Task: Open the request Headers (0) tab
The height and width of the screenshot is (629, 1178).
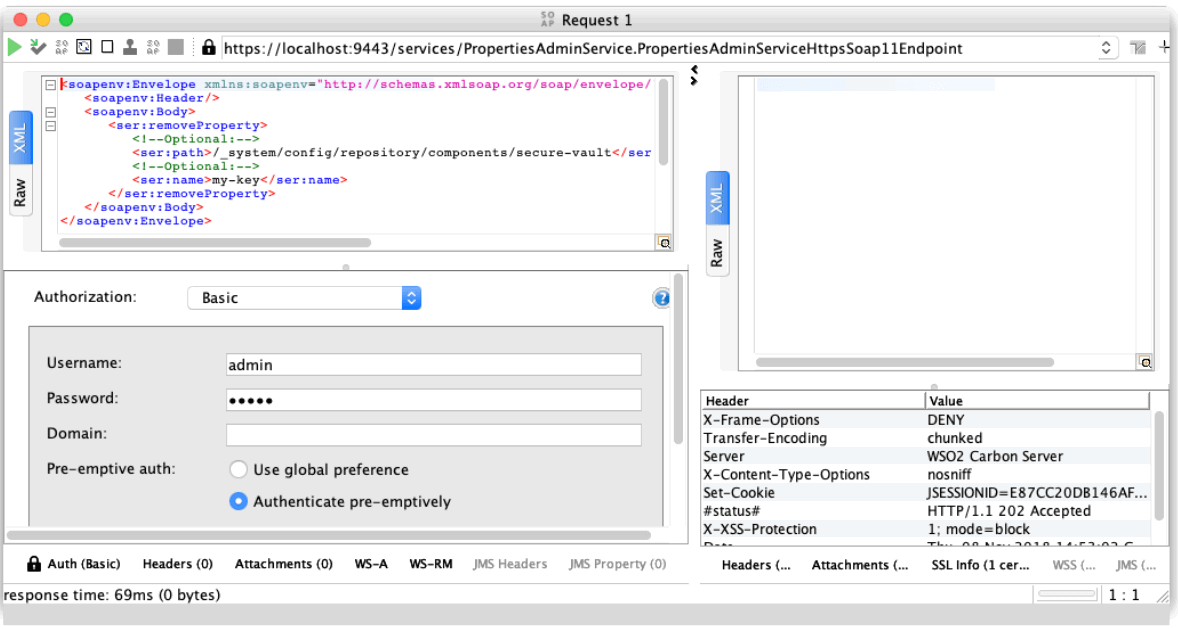Action: 177,564
